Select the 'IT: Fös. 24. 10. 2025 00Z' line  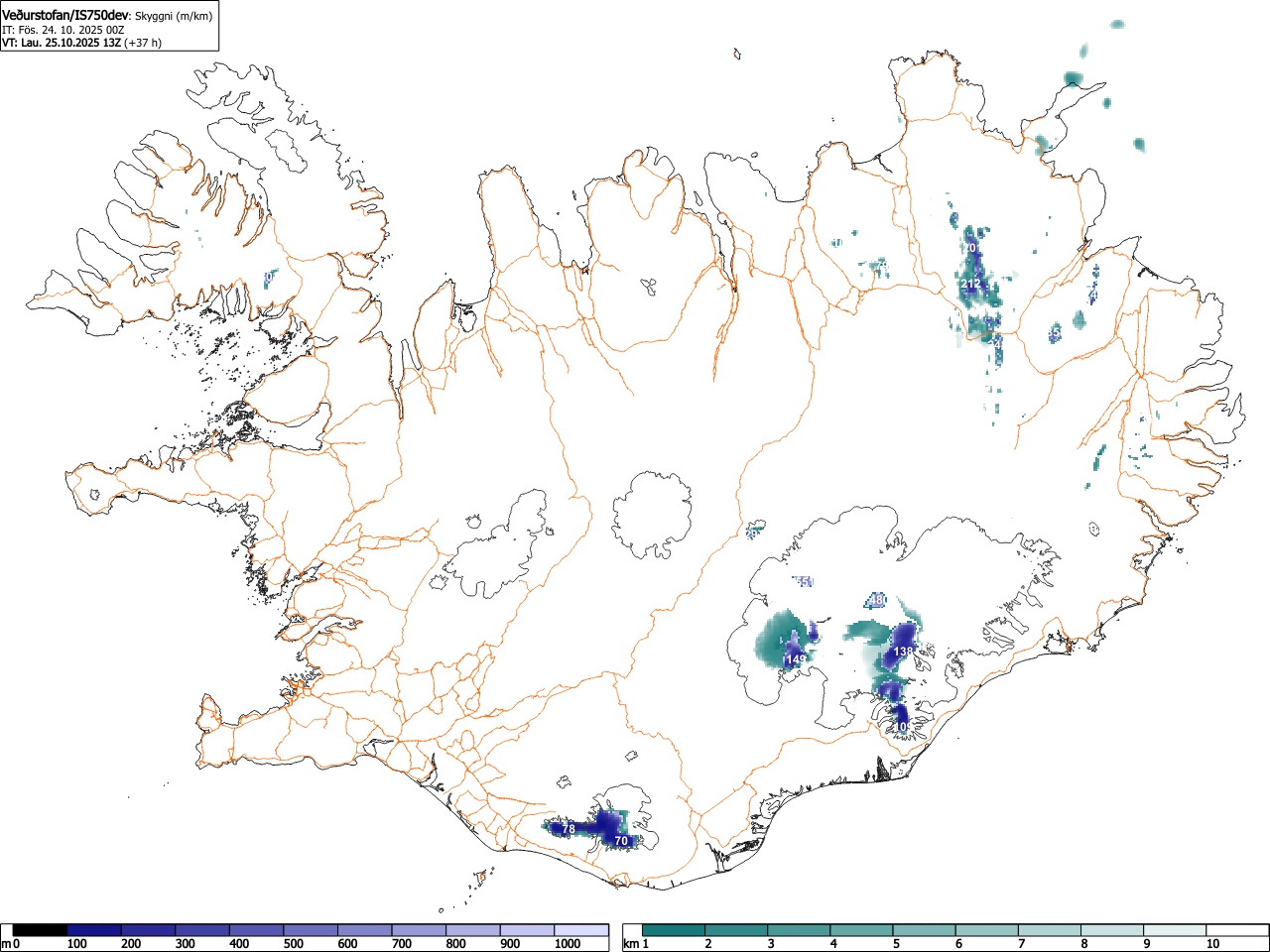pyautogui.click(x=63, y=30)
